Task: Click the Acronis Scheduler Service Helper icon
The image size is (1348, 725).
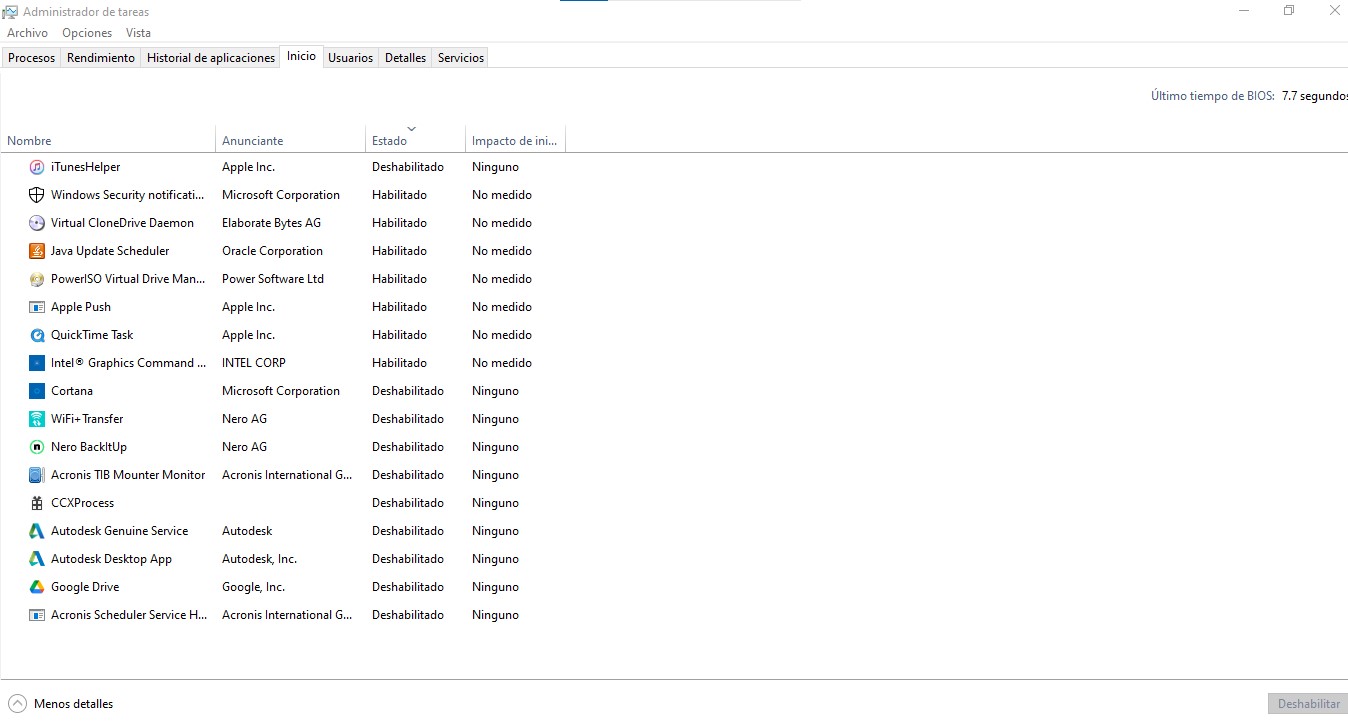Action: coord(37,615)
